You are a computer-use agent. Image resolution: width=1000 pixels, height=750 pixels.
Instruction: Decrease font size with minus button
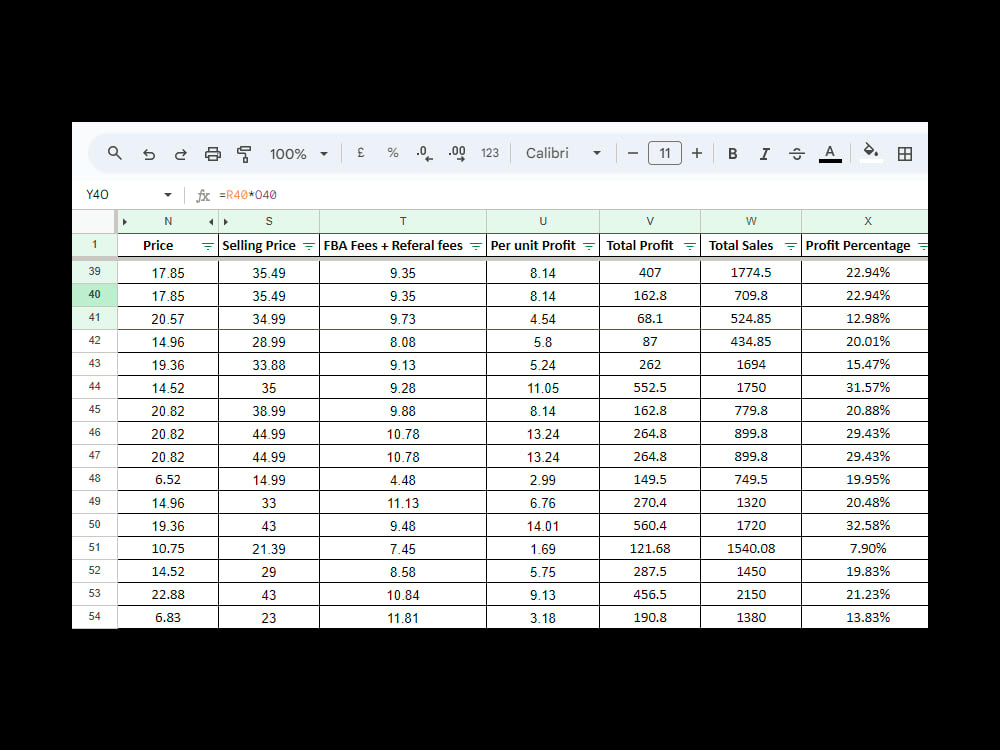pos(633,153)
